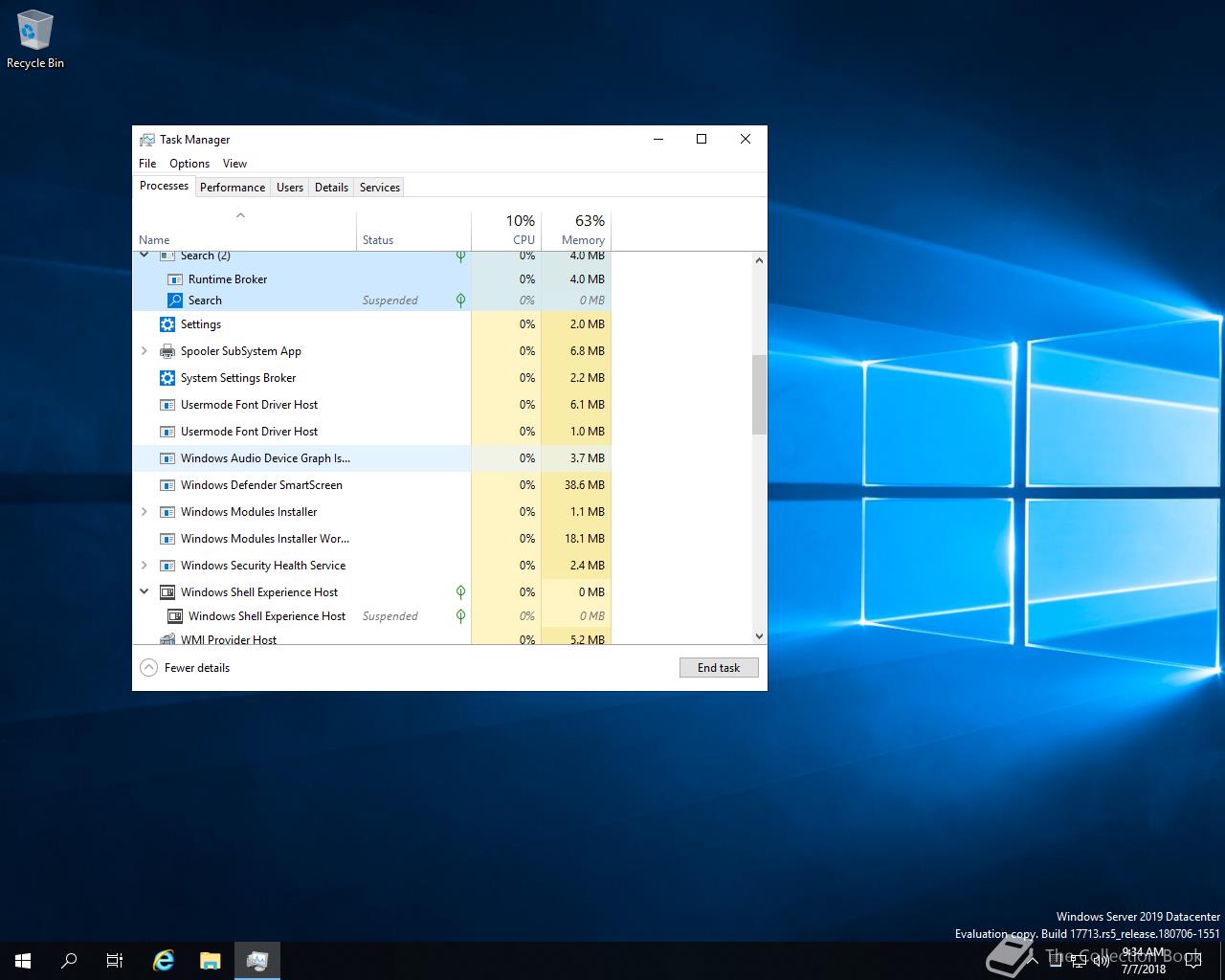Click icon of Usermode Font Driver Host using 6.1 MB
The width and height of the screenshot is (1225, 980).
tap(167, 405)
